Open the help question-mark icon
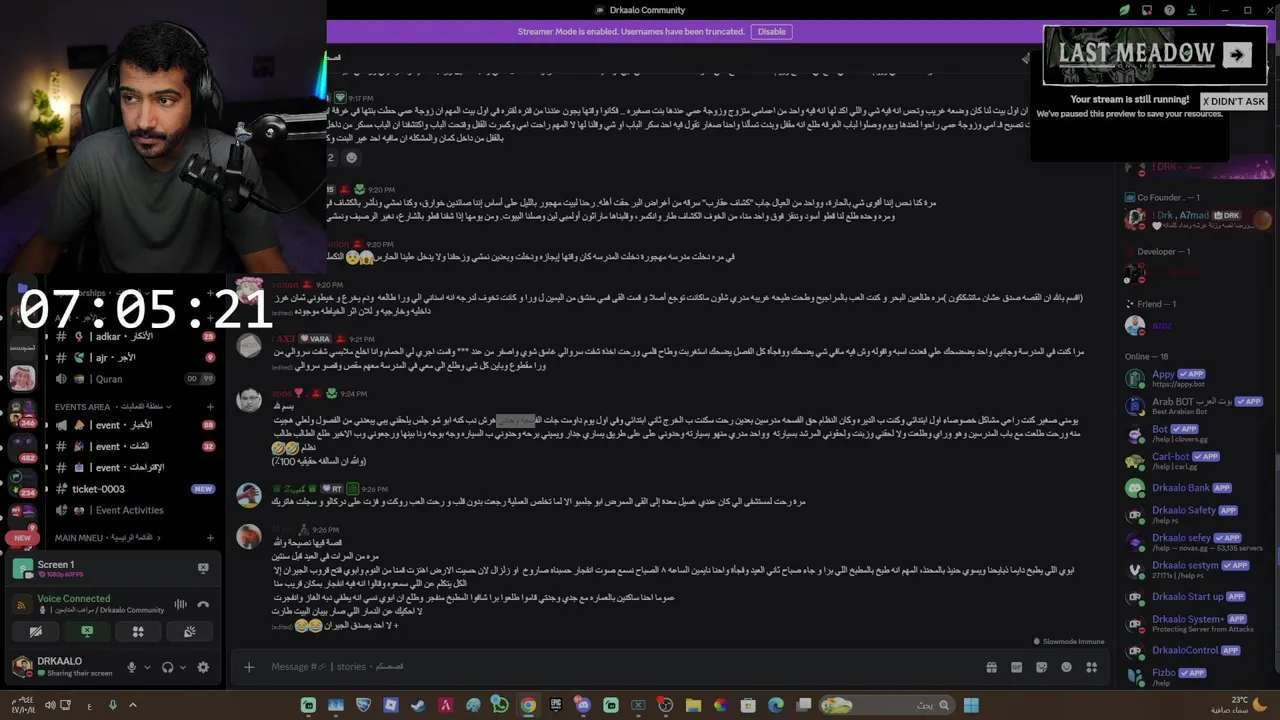Screen dimensions: 1280x720 [1169, 10]
